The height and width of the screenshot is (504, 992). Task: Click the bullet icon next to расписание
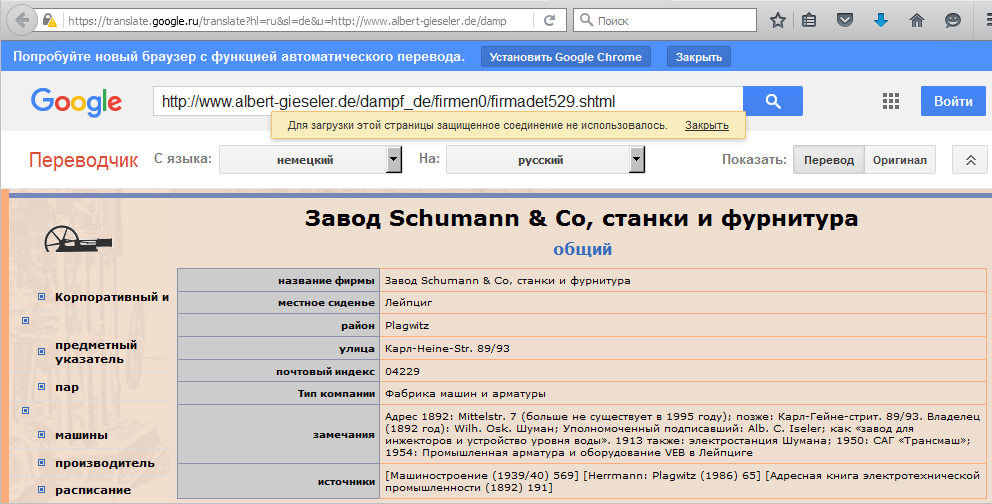pos(42,489)
